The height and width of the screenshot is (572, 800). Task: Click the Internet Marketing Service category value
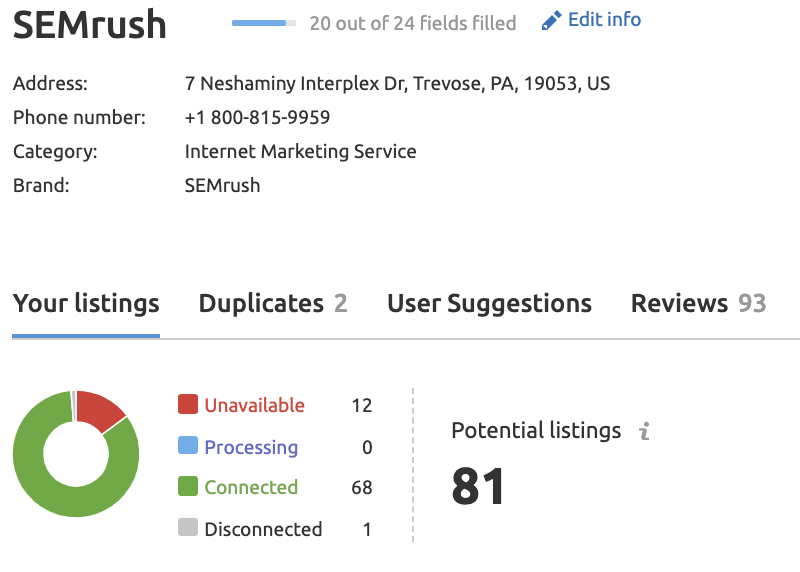301,152
